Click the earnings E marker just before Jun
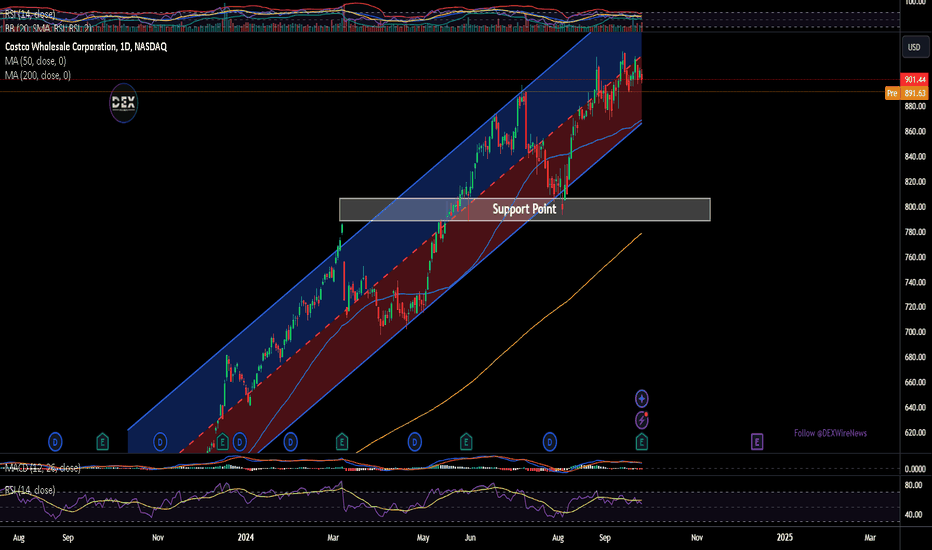The height and width of the screenshot is (550, 932). pos(466,442)
